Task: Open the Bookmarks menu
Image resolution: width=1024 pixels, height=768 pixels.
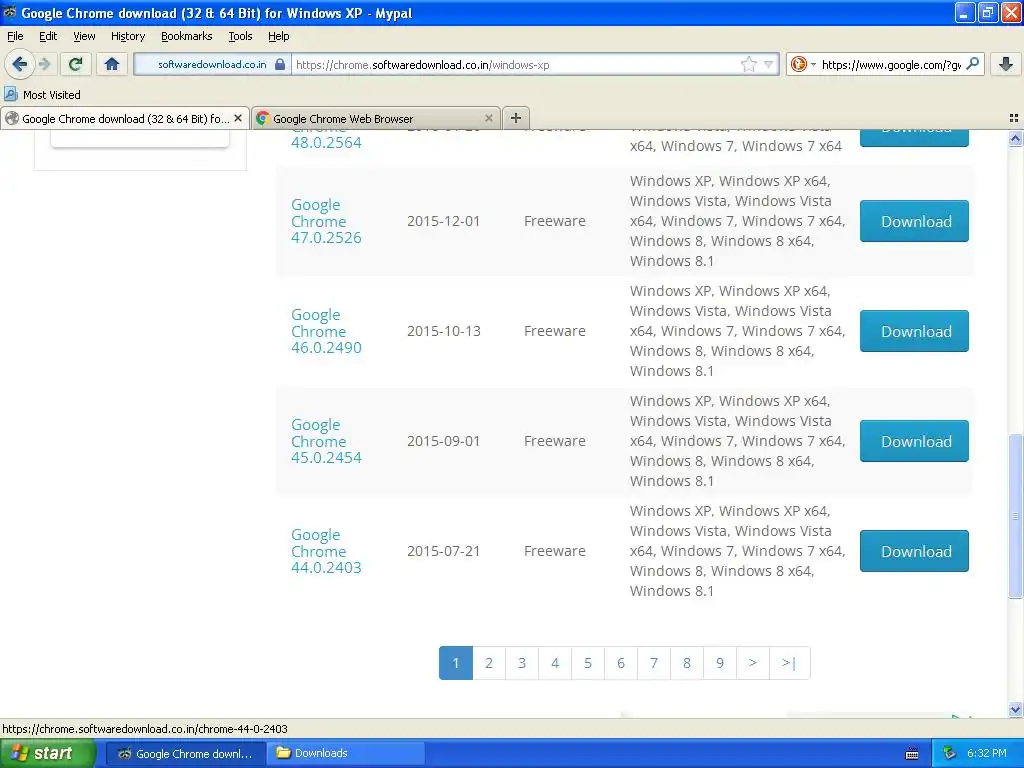Action: 186,36
